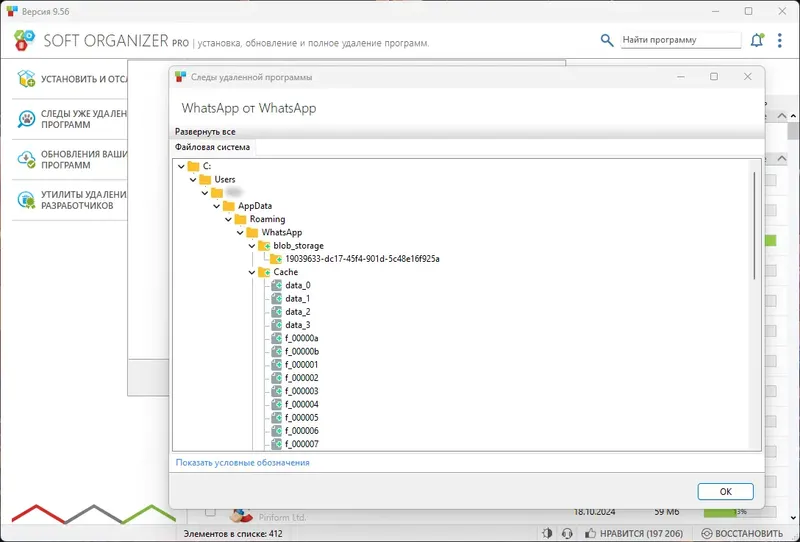
Task: Click ВОССТАНОВИТЬ button in status bar
Action: tap(742, 533)
